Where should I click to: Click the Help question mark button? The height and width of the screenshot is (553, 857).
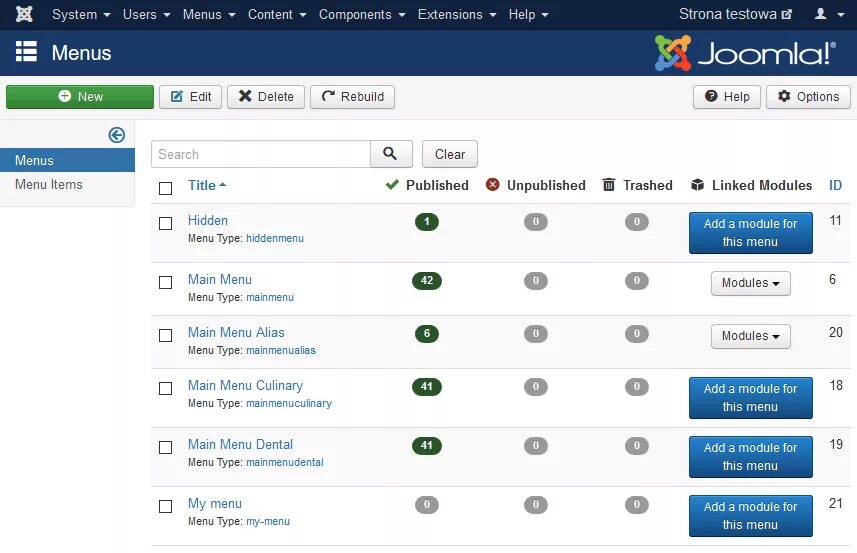[x=727, y=97]
